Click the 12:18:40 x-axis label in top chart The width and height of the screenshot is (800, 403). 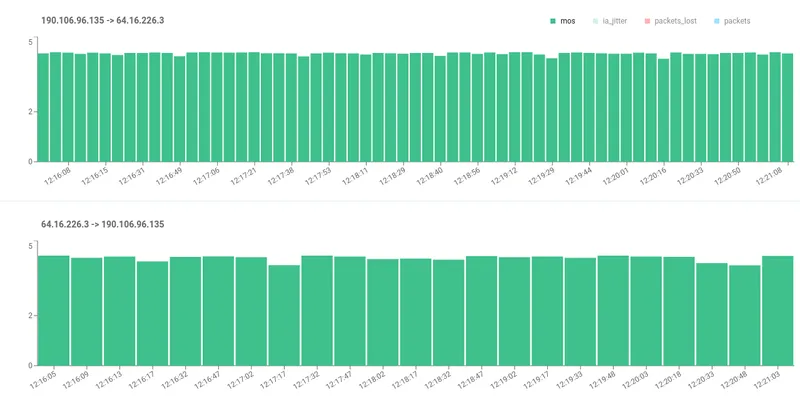429,177
